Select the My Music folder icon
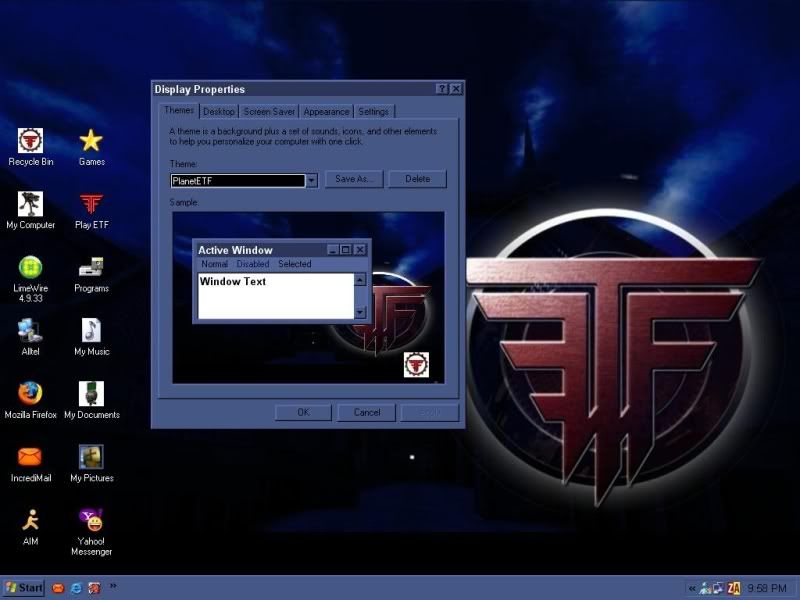Screen dimensions: 800x600 pos(91,331)
